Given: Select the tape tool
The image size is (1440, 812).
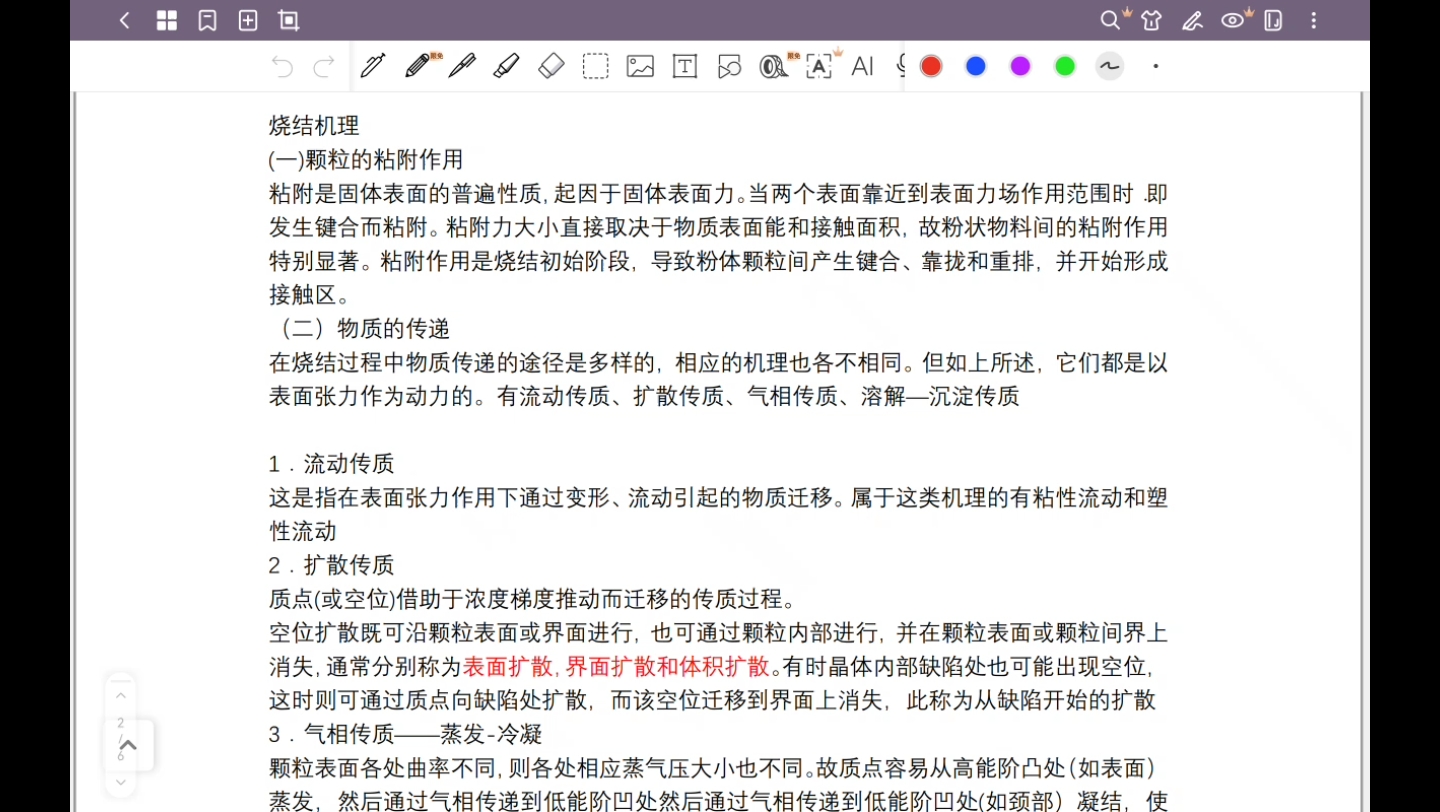Looking at the screenshot, I should coord(773,66).
